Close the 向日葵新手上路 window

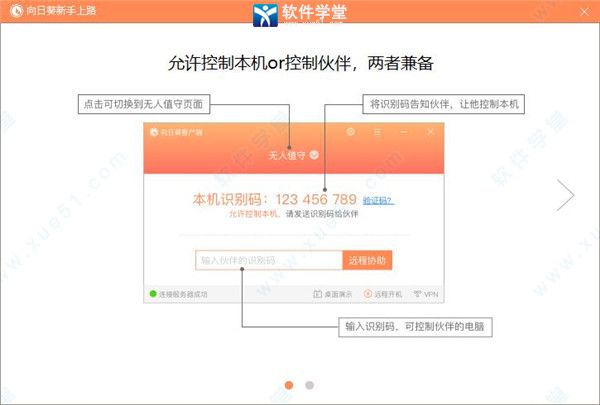click(x=584, y=12)
